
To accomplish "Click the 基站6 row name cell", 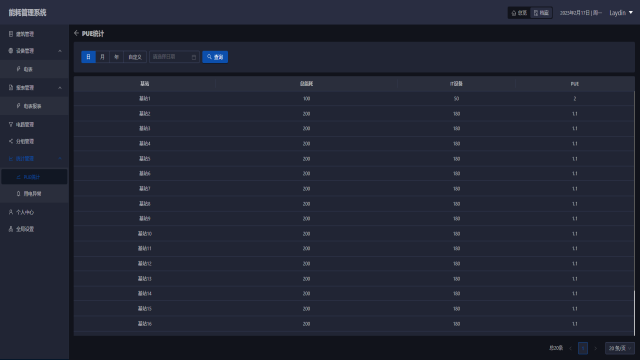I will (144, 173).
